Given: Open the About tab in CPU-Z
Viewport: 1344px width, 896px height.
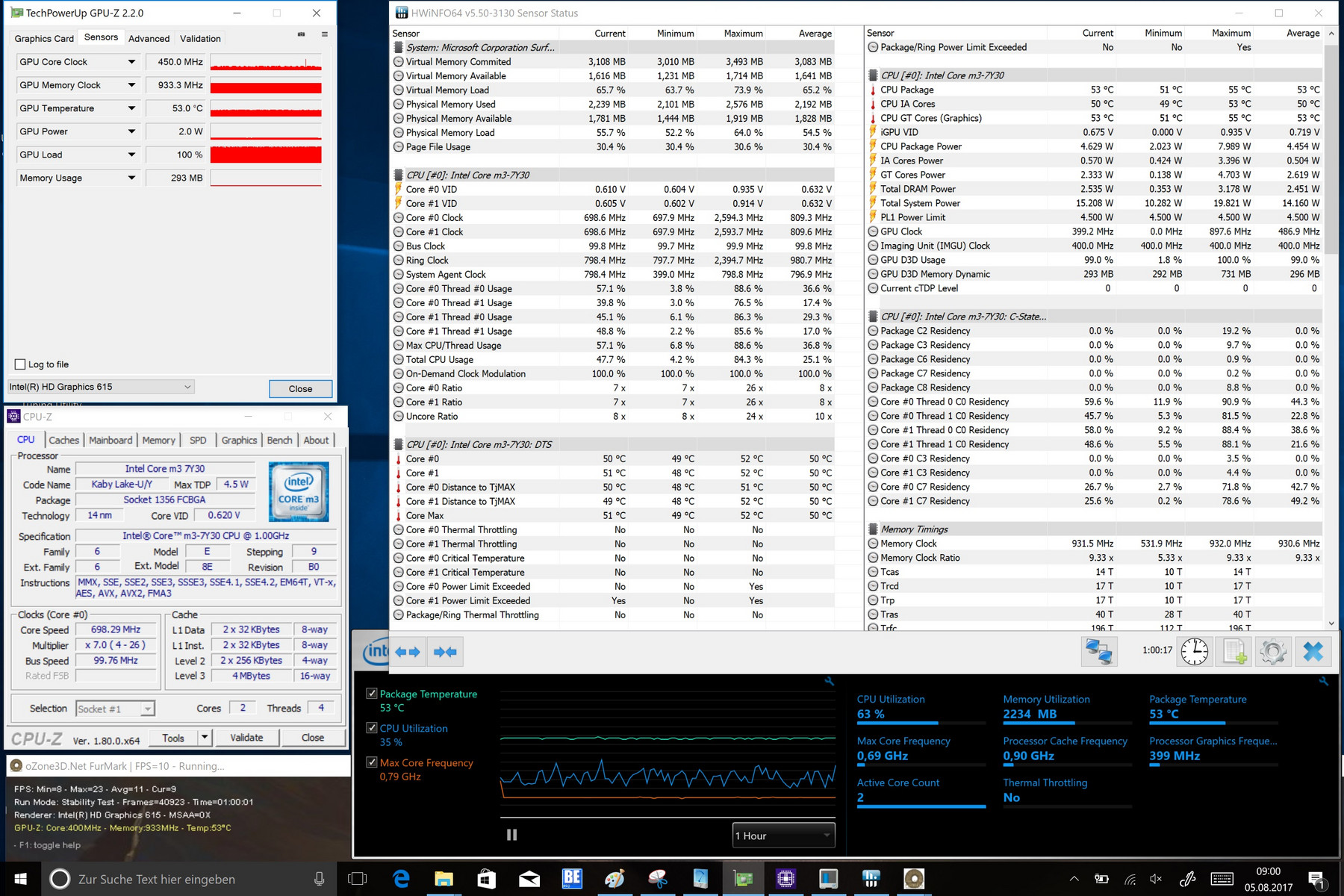Looking at the screenshot, I should coord(316,441).
